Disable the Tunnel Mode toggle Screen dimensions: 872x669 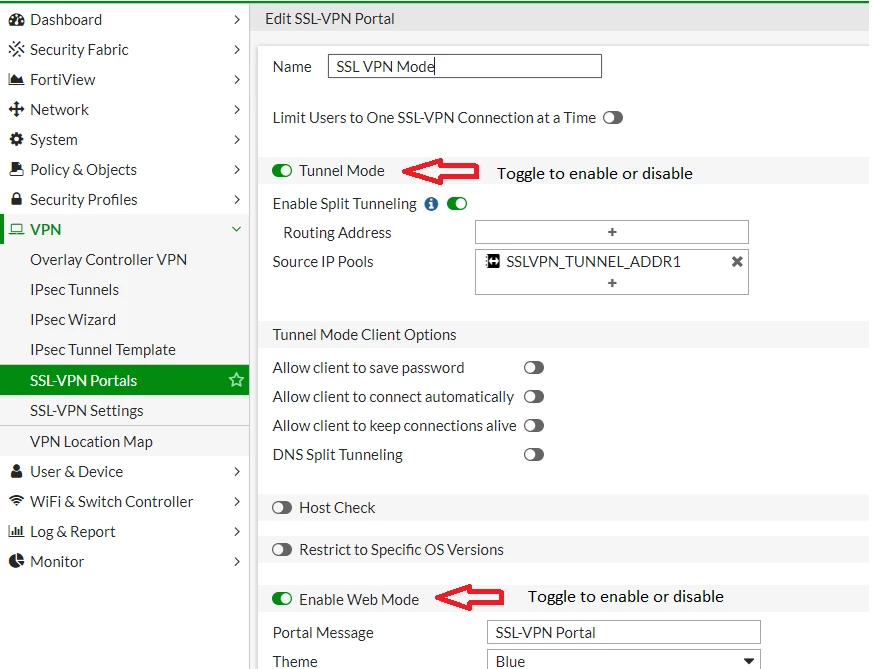(282, 171)
